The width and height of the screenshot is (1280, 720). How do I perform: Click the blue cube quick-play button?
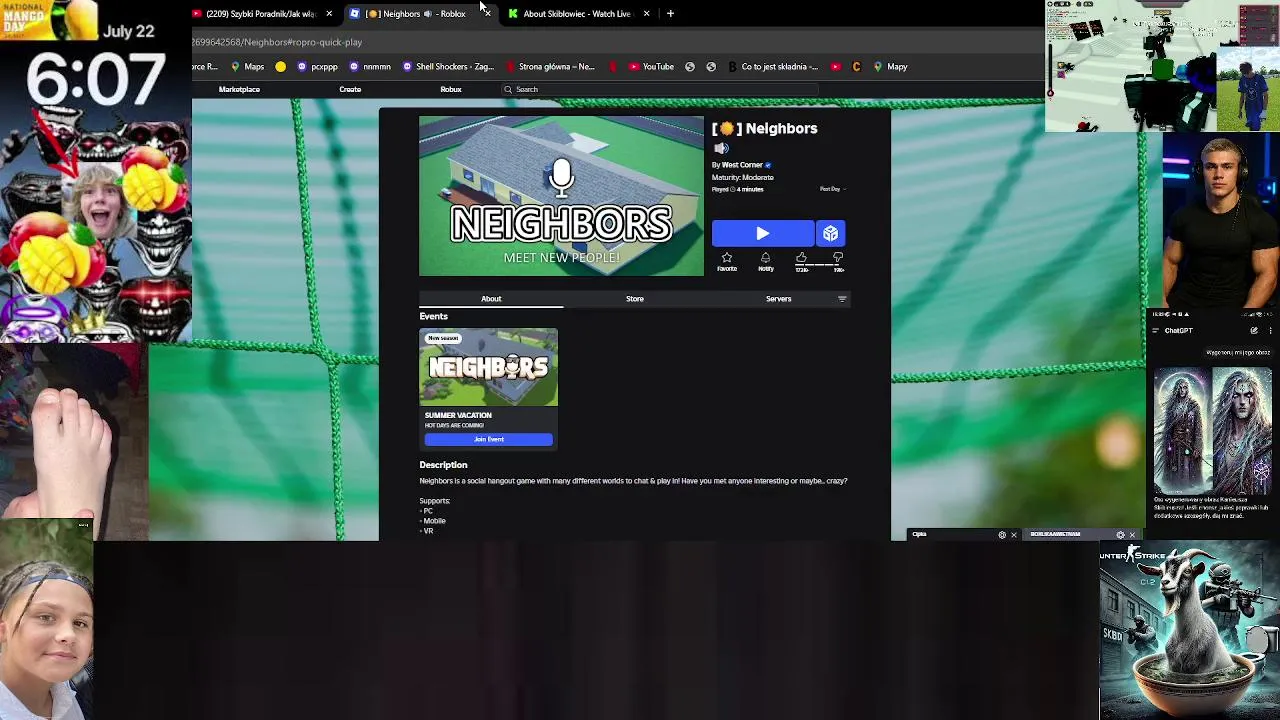[x=831, y=234]
